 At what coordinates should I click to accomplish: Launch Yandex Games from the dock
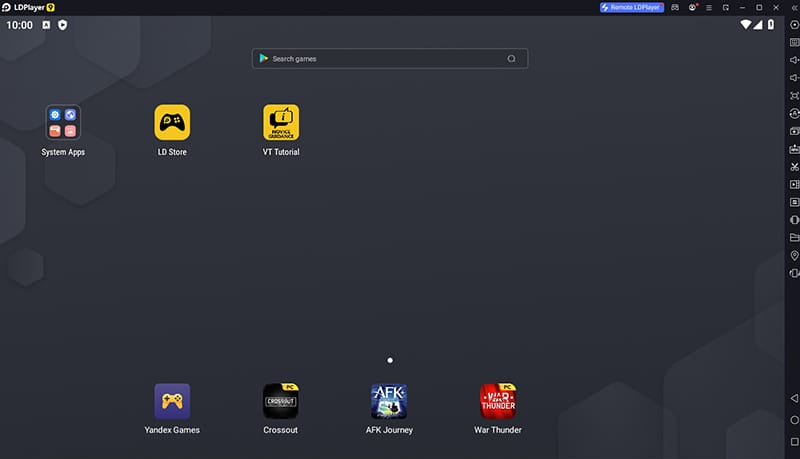click(x=172, y=401)
